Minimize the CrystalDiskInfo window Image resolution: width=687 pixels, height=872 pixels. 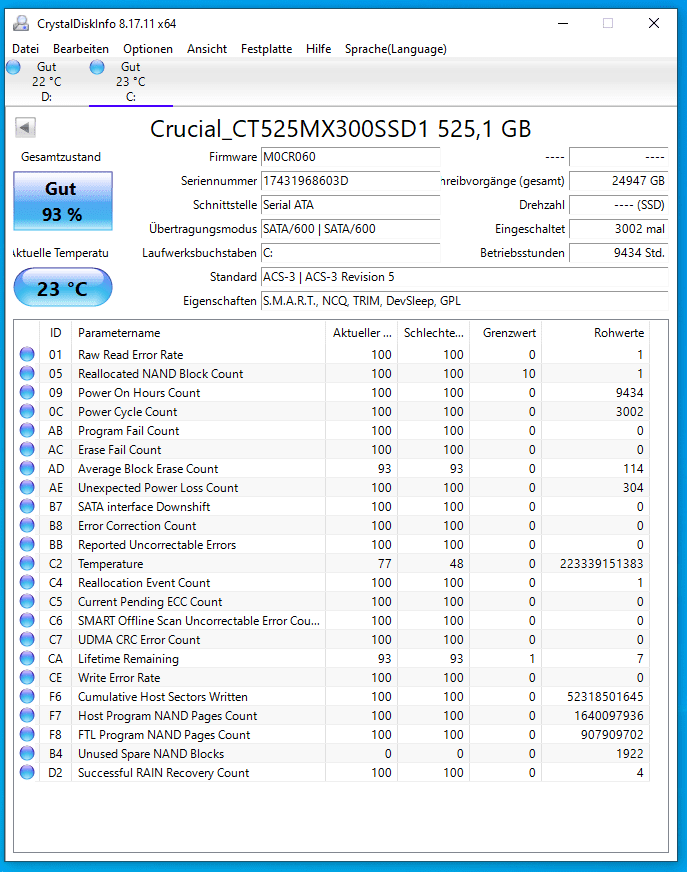563,23
